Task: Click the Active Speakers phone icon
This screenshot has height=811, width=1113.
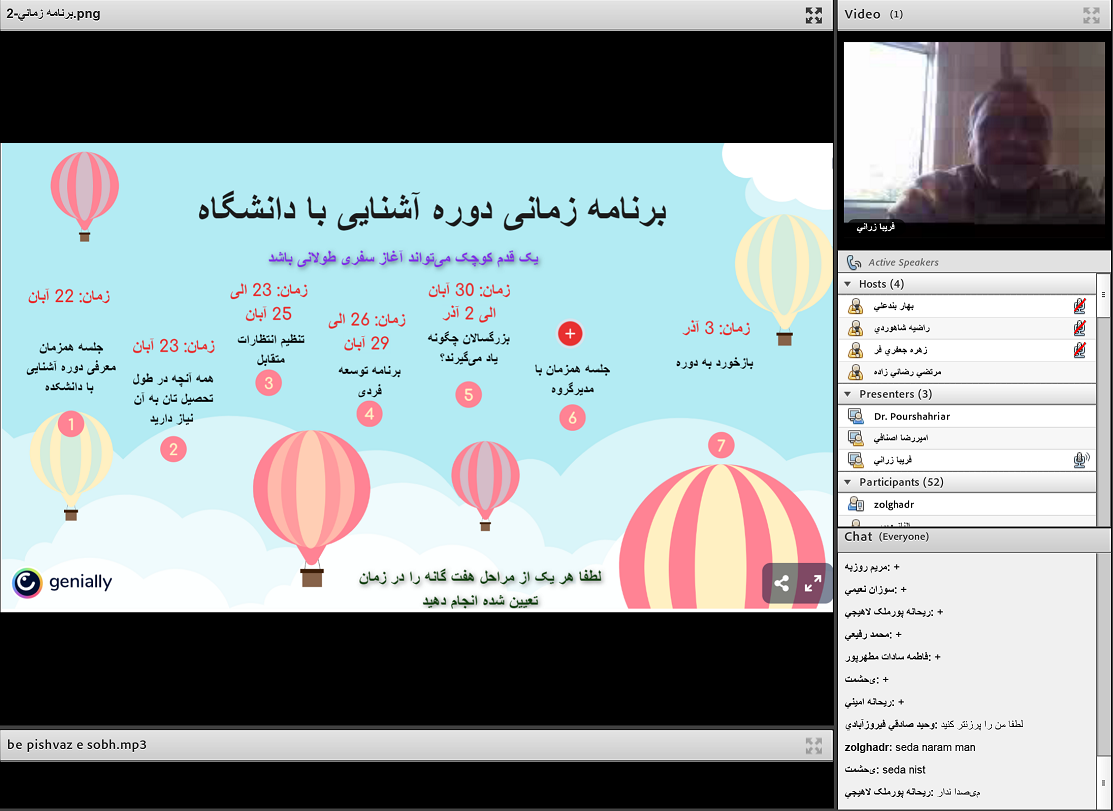Action: [x=853, y=262]
